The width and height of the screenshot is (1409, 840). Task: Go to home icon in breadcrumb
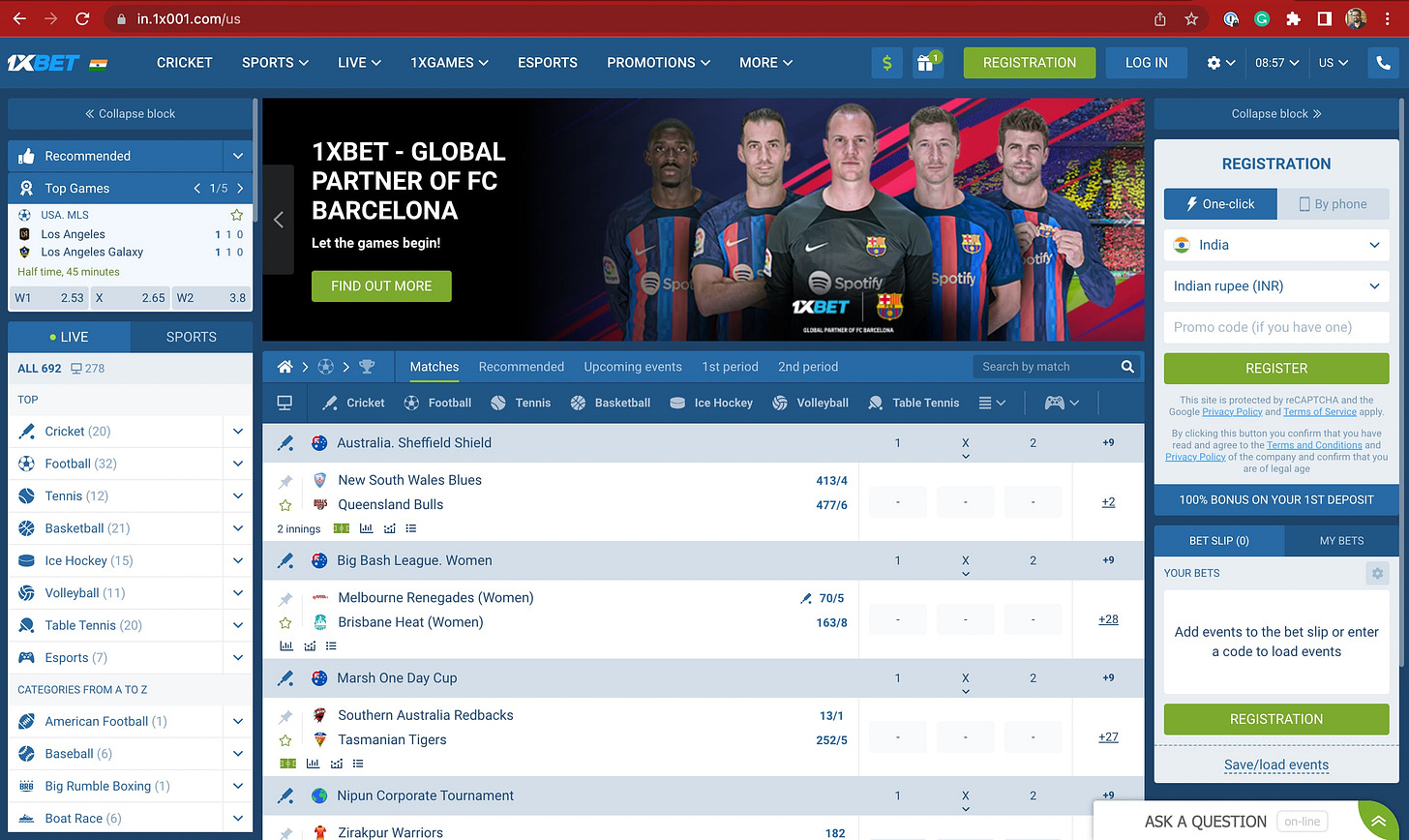click(x=285, y=367)
